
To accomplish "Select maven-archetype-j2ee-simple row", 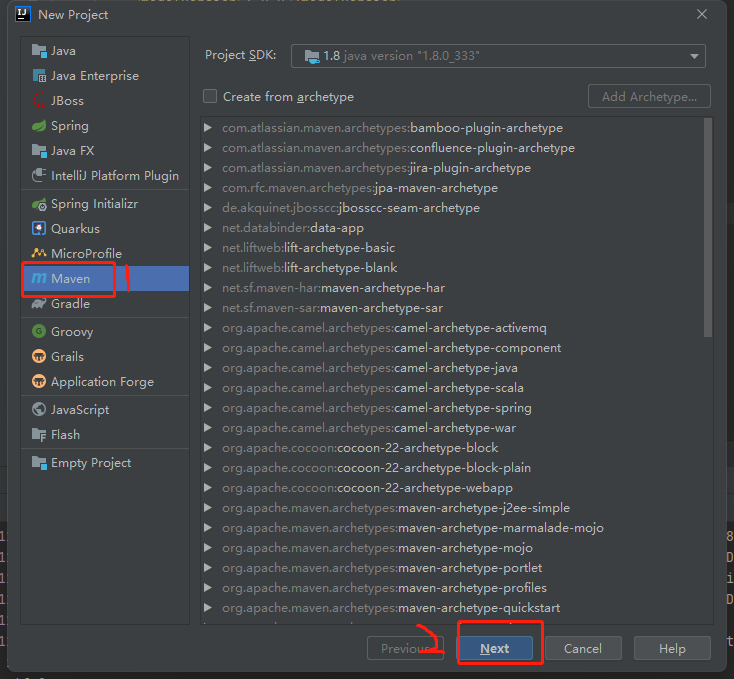I will click(x=452, y=508).
